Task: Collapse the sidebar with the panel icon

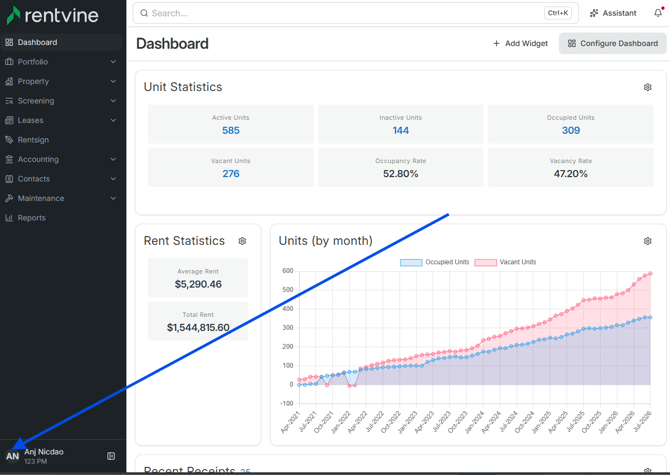Action: [x=111, y=456]
